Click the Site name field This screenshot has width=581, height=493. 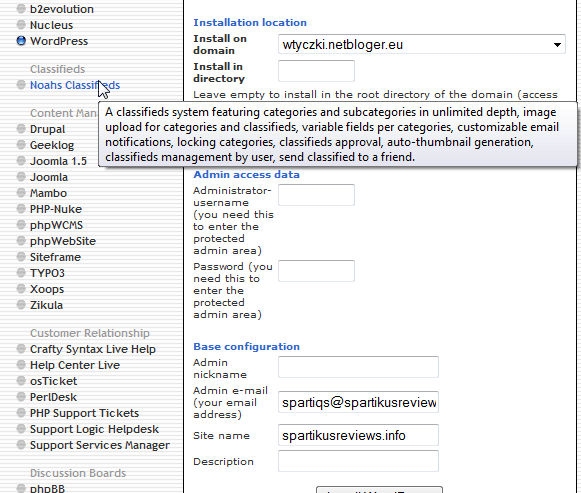pos(358,435)
